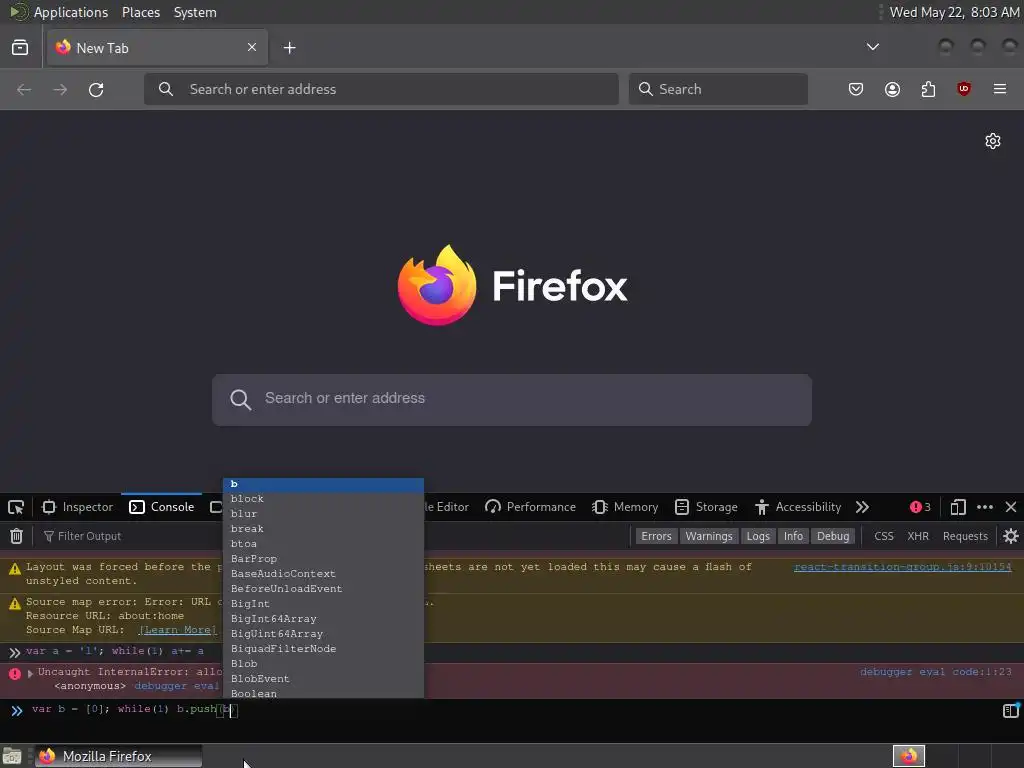This screenshot has width=1024, height=768.
Task: Switch to the Performance tab
Action: (530, 507)
